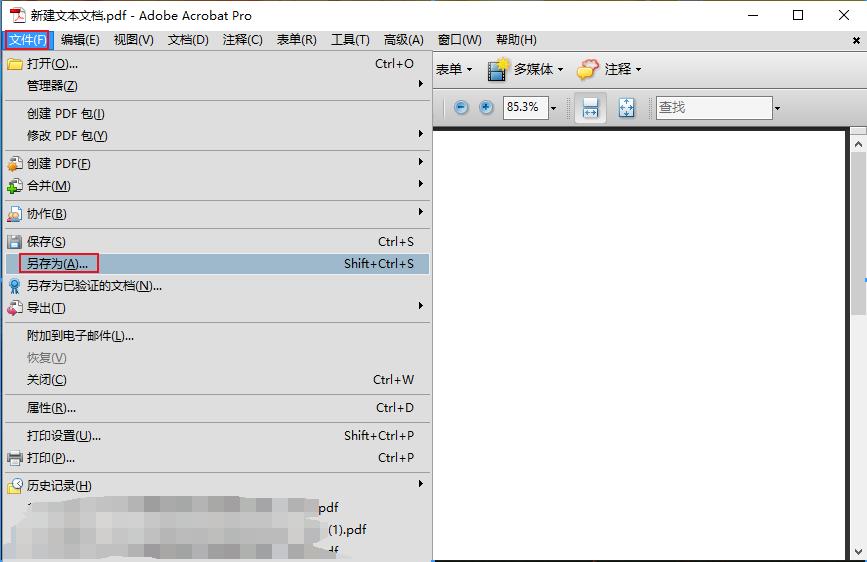Choose 附加到电子邮件(L)... entry
Image resolution: width=867 pixels, height=562 pixels.
coord(217,336)
